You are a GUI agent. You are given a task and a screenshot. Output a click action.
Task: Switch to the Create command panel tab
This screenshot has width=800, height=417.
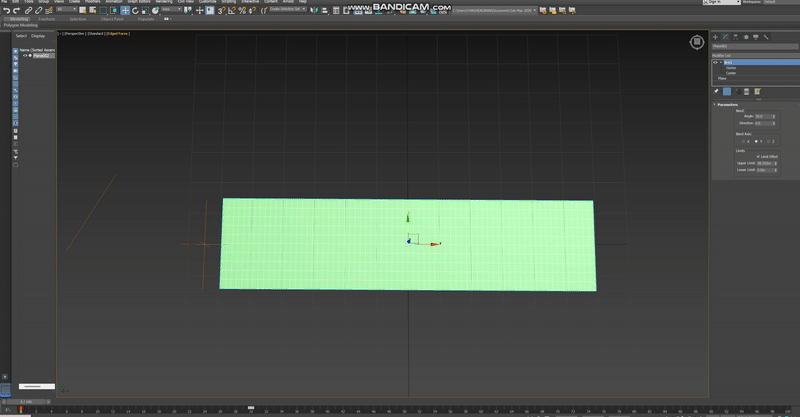tap(715, 37)
